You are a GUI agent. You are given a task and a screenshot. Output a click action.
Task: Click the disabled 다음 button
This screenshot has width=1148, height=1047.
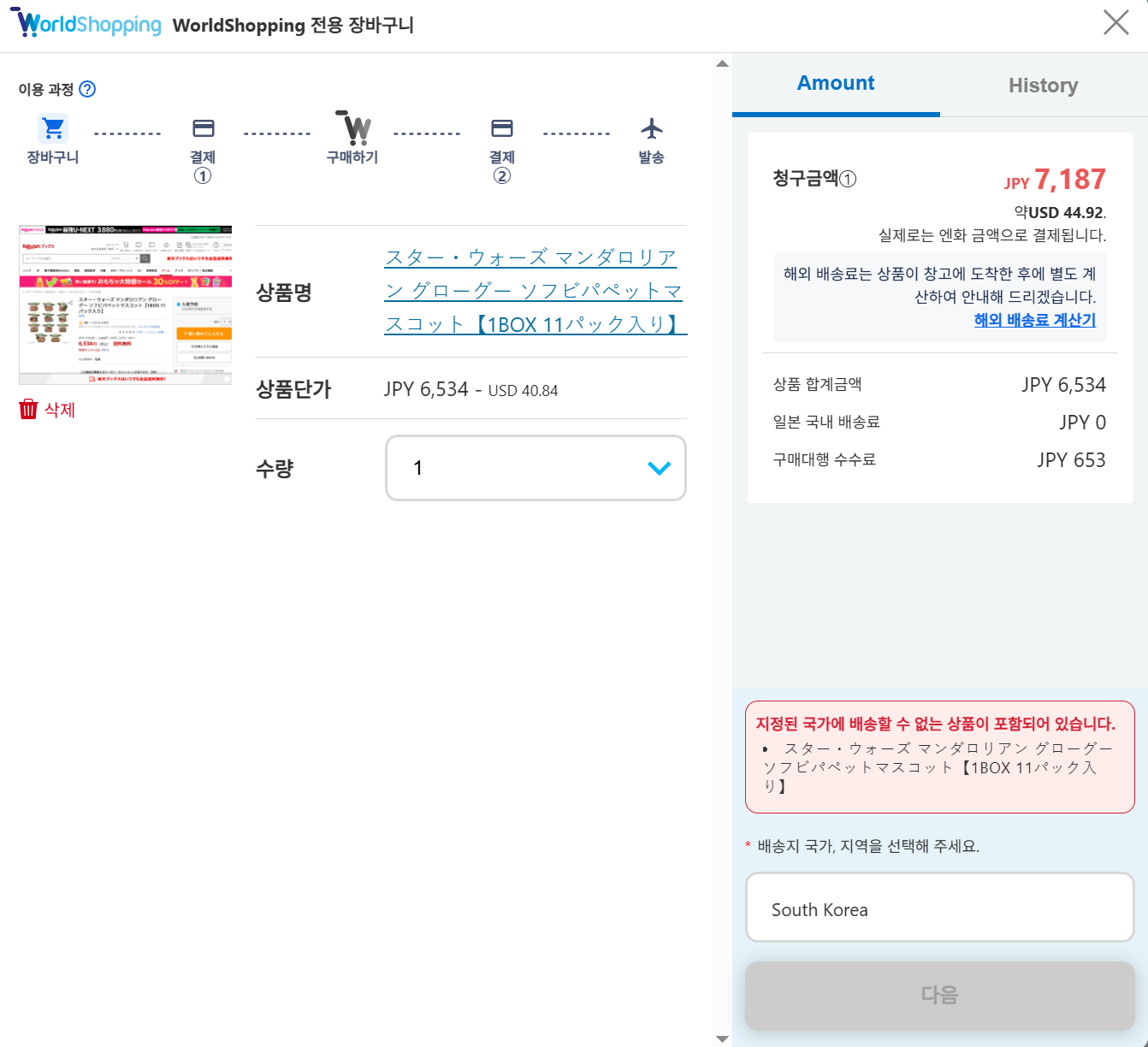click(940, 995)
